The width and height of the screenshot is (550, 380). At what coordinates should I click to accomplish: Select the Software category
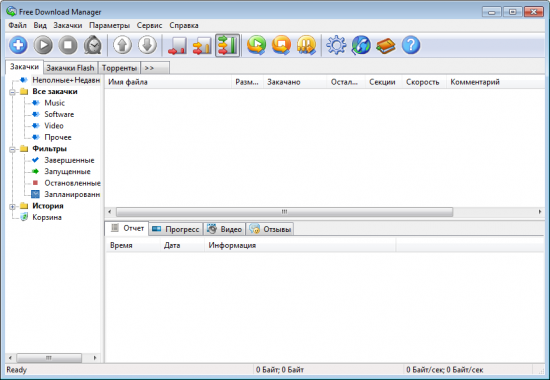click(x=59, y=114)
